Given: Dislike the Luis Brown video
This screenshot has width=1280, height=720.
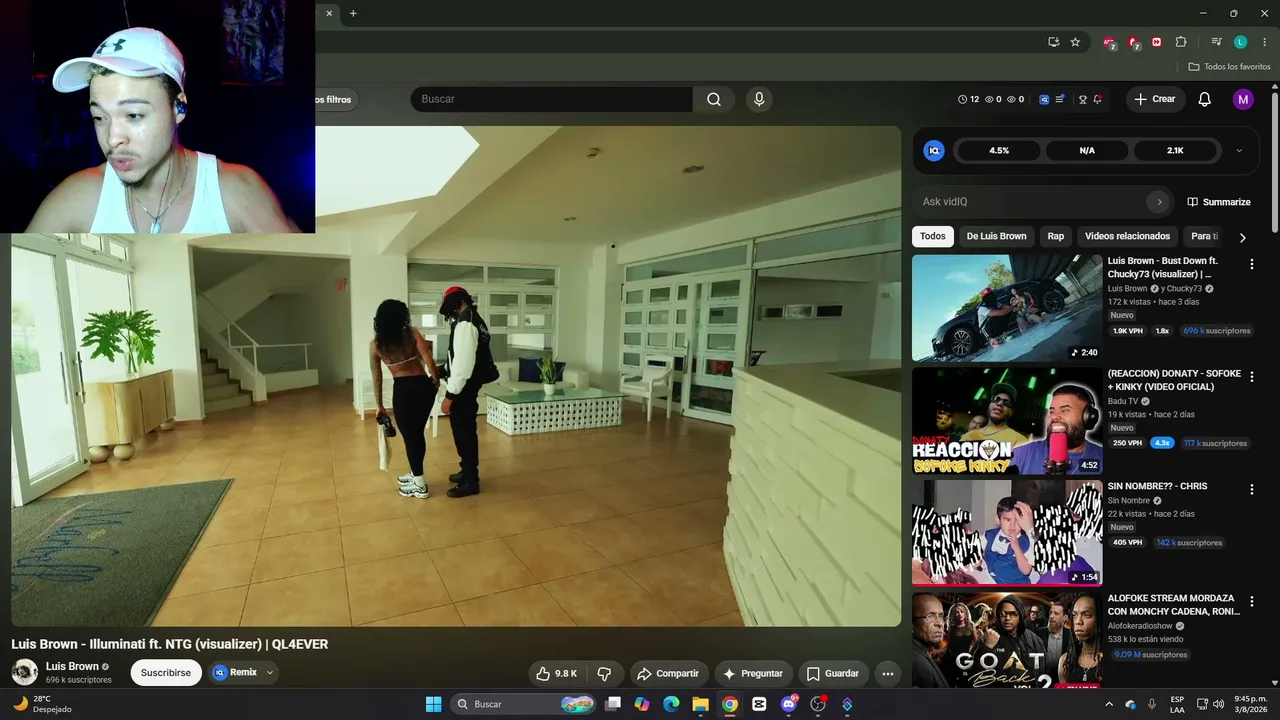Looking at the screenshot, I should click(x=604, y=674).
